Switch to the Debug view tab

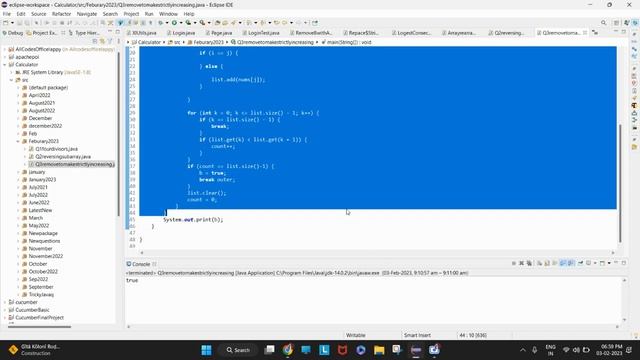pos(13,33)
